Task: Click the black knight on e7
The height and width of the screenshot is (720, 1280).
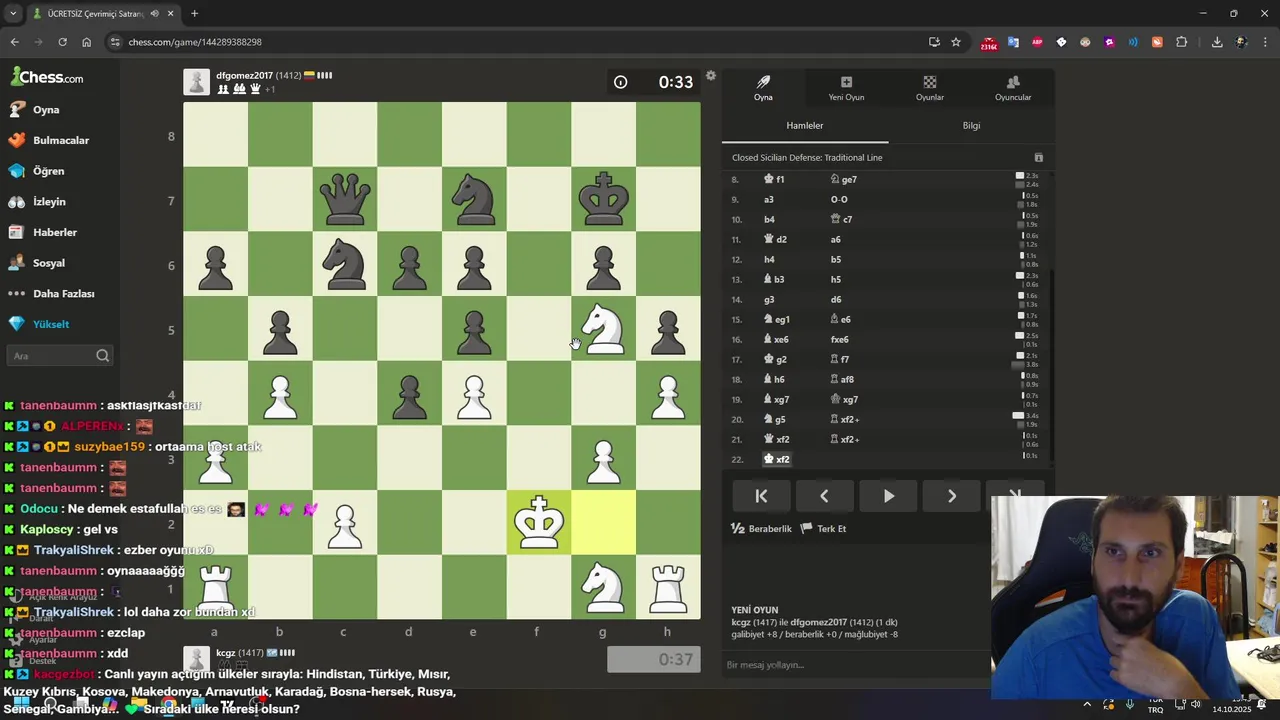Action: point(474,199)
